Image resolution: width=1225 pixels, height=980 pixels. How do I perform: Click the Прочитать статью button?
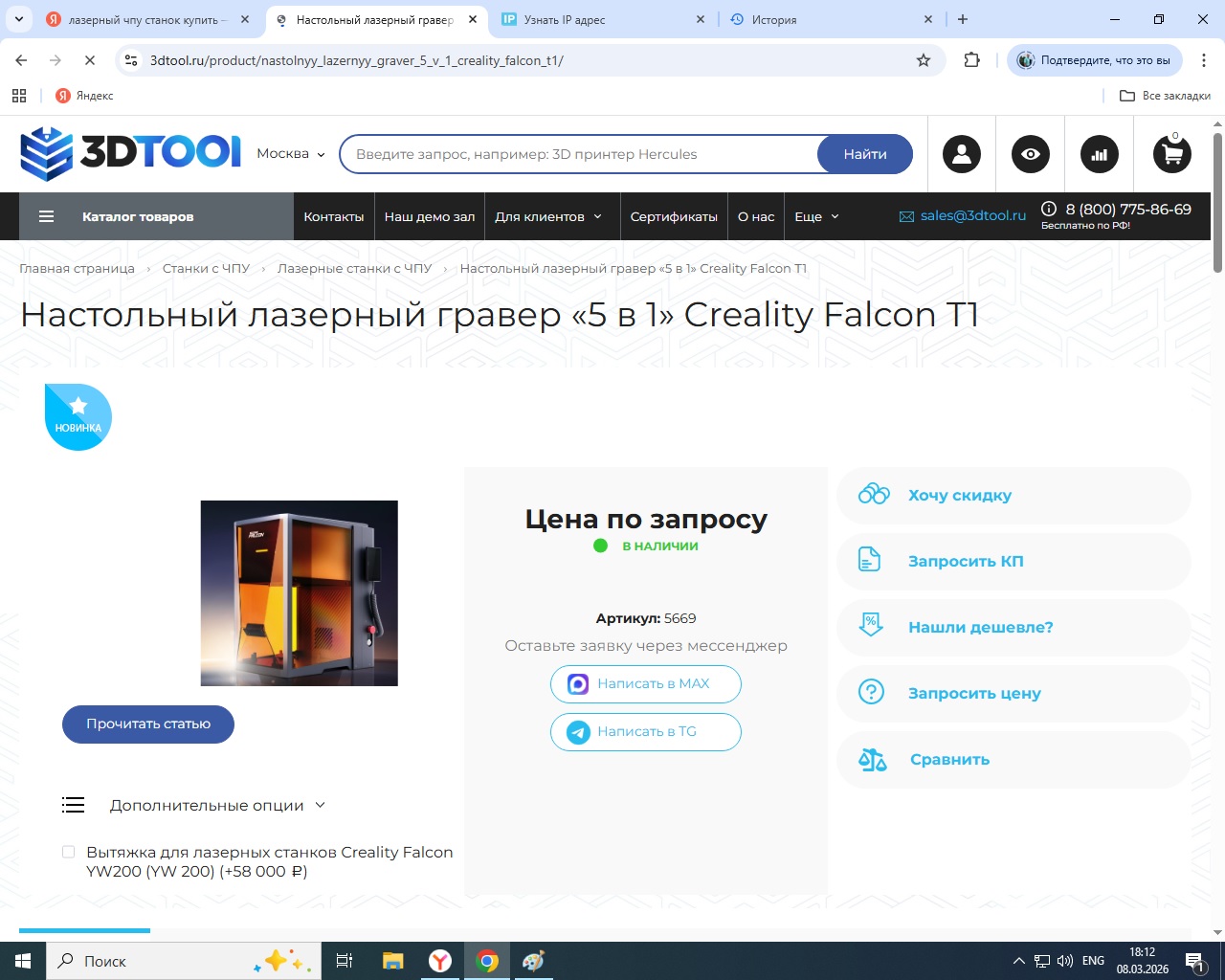[148, 724]
